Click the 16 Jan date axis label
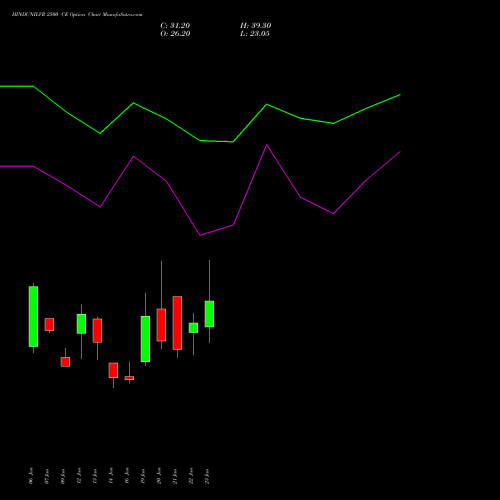 [127, 476]
